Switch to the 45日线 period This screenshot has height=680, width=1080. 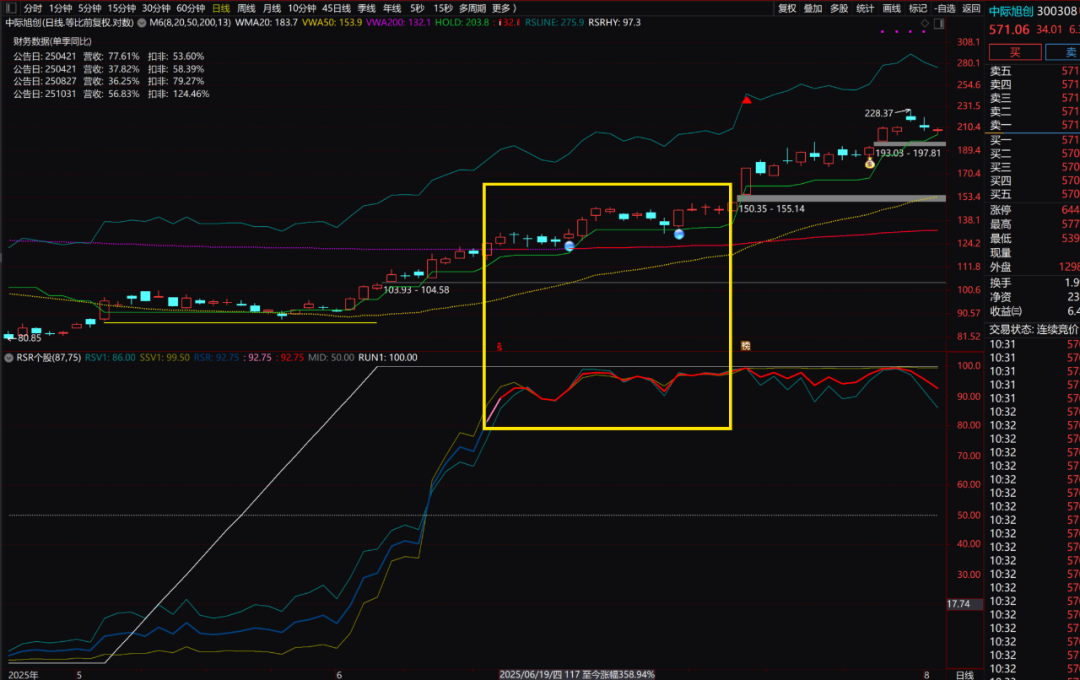coord(336,8)
